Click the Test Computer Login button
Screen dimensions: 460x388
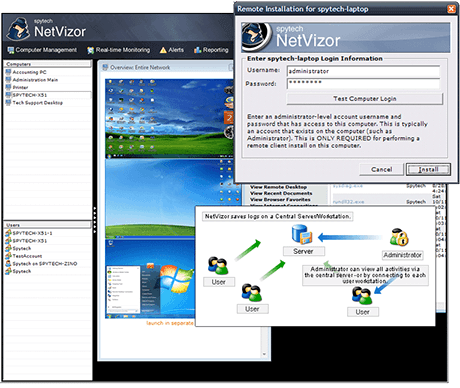[365, 99]
